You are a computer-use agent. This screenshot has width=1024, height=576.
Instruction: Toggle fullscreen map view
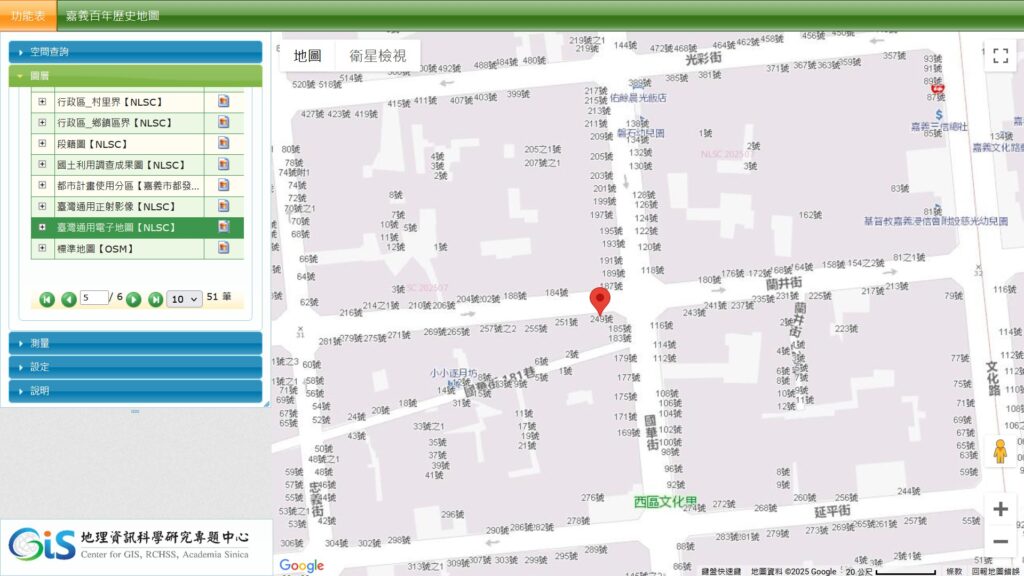[x=999, y=56]
